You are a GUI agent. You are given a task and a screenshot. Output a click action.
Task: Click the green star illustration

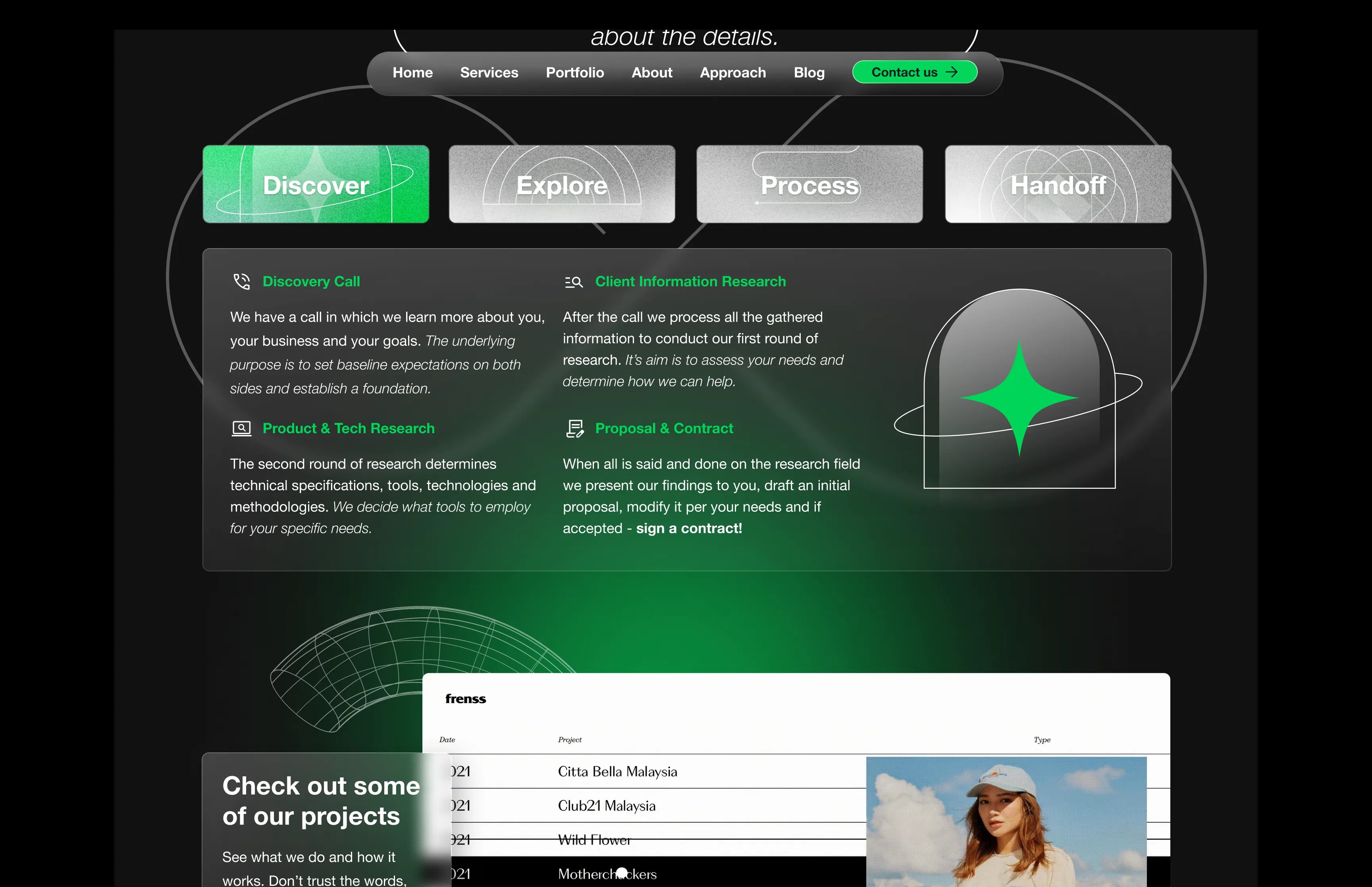tap(1019, 397)
